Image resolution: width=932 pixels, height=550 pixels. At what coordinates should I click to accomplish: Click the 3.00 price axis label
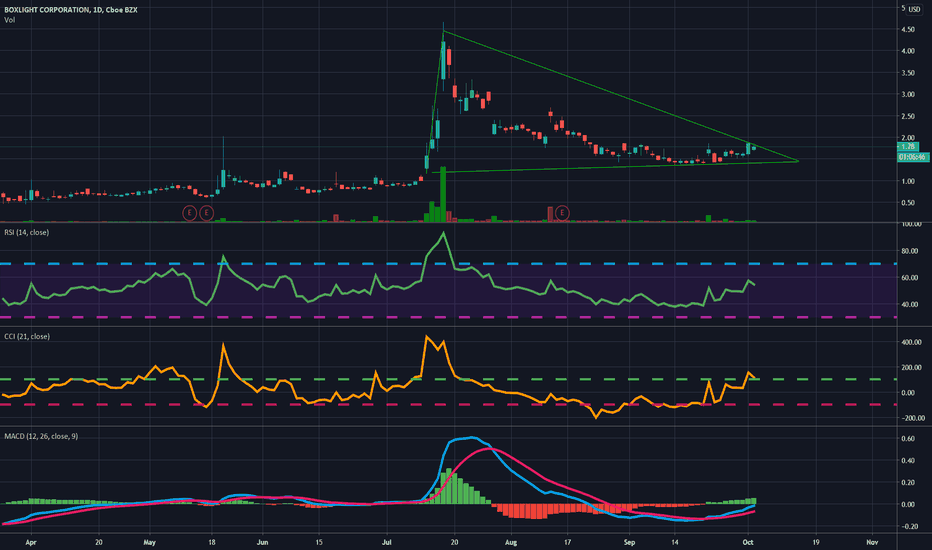coord(908,95)
